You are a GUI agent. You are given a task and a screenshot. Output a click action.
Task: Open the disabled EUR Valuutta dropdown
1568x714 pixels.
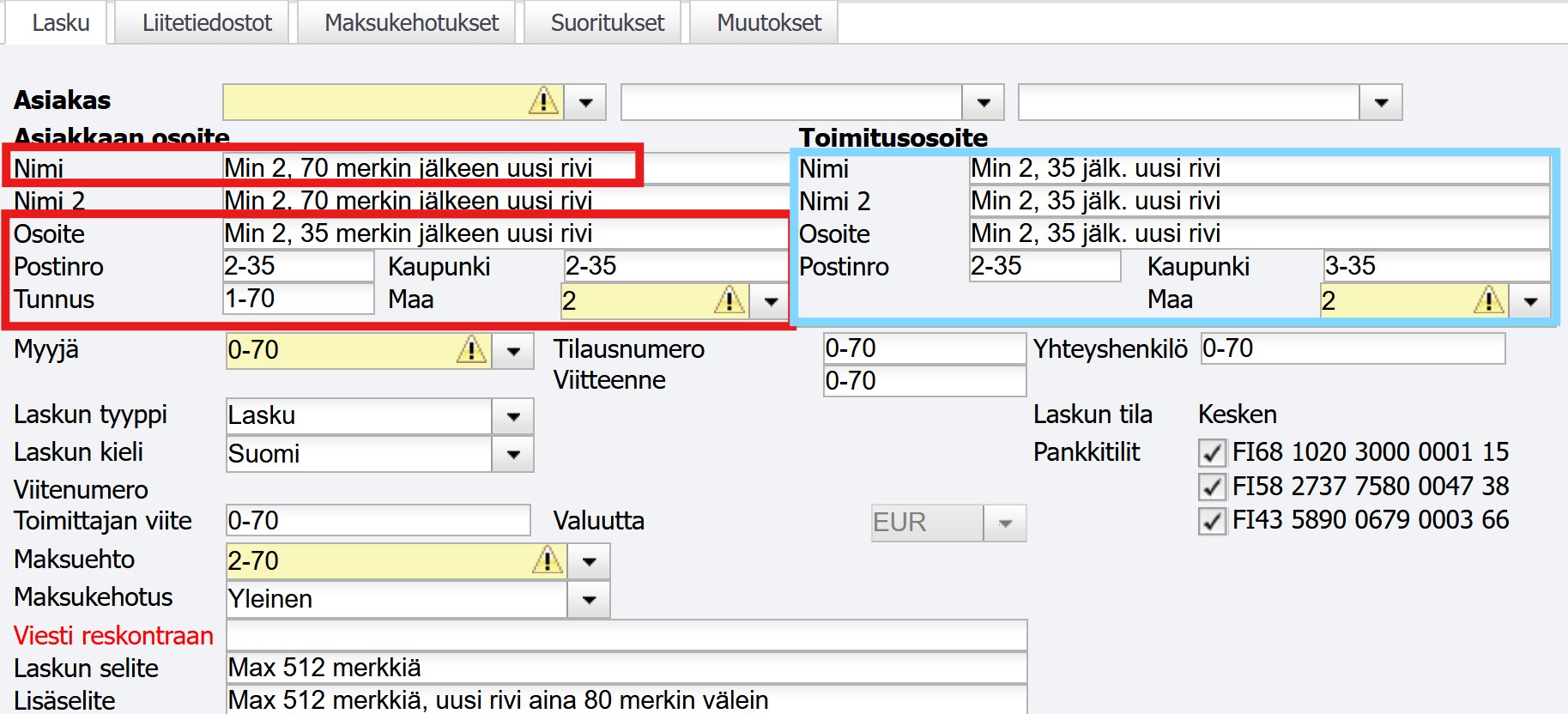tap(1005, 523)
